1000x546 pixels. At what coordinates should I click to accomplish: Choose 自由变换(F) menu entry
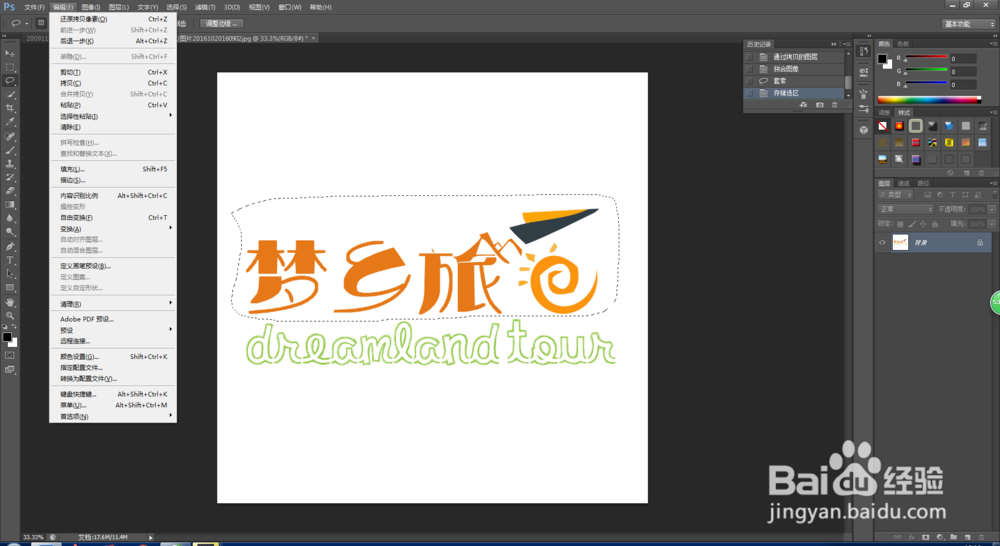tap(112, 218)
